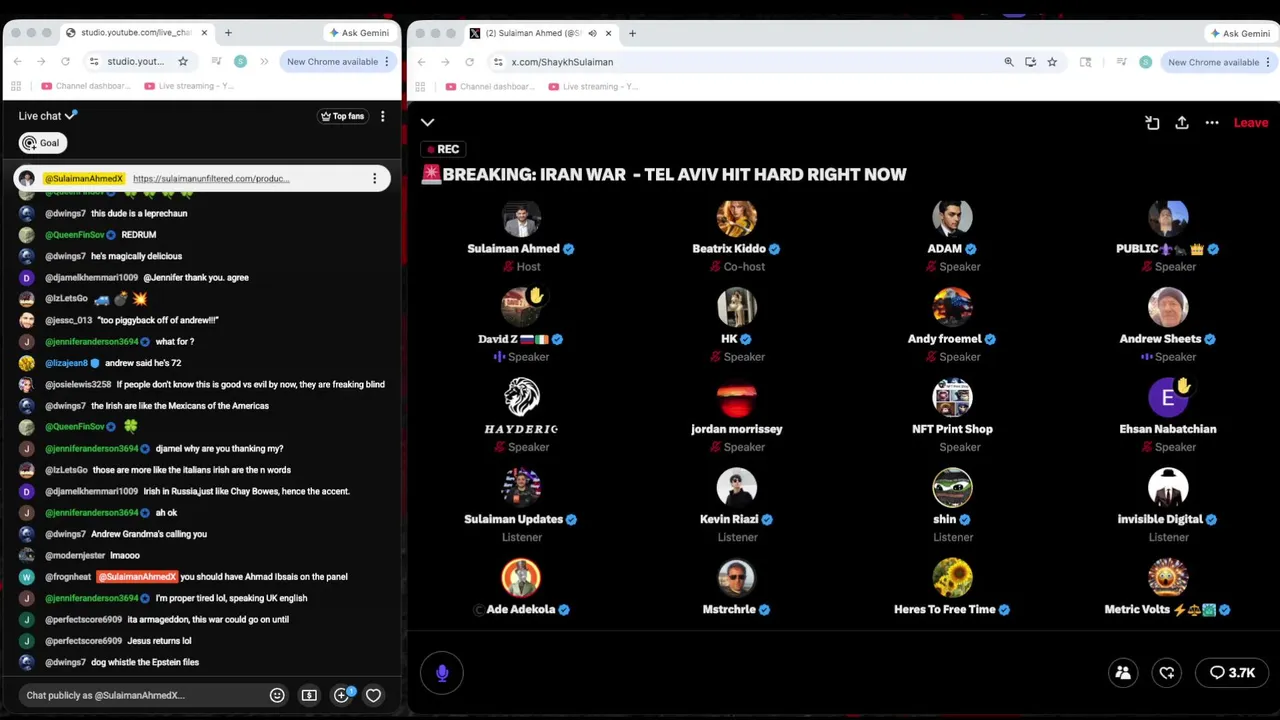Open Andrew Sheets speaker avatar
The height and width of the screenshot is (720, 1280).
coord(1168,307)
